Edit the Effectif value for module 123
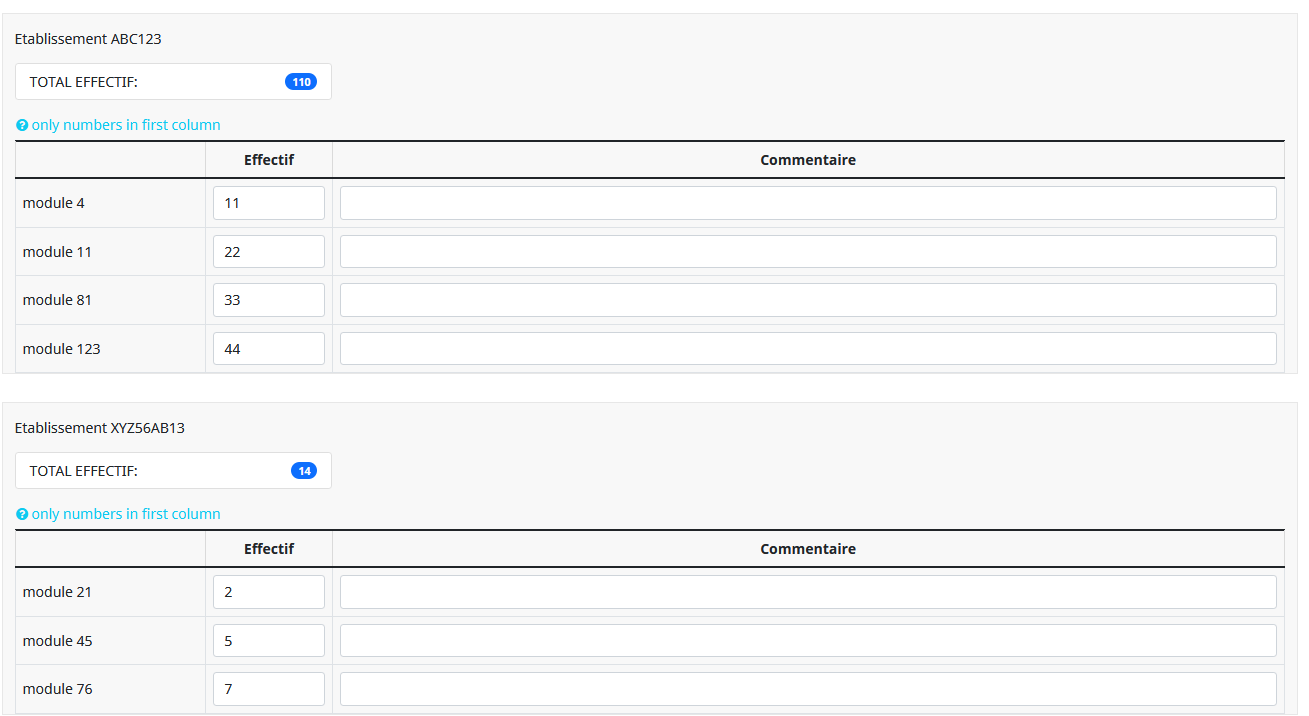The width and height of the screenshot is (1309, 716). (269, 349)
